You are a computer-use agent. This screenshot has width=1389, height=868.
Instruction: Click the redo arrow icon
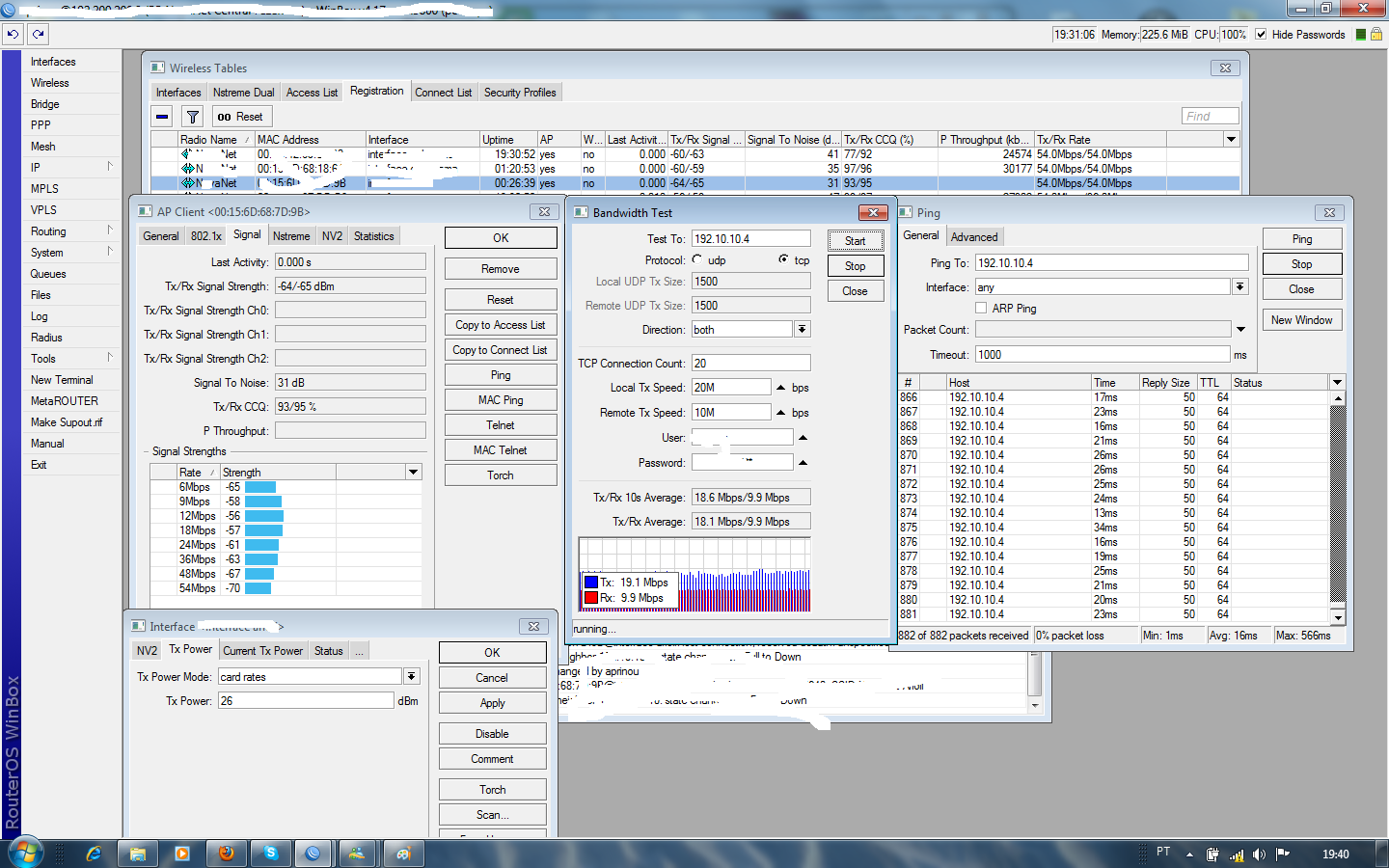38,34
